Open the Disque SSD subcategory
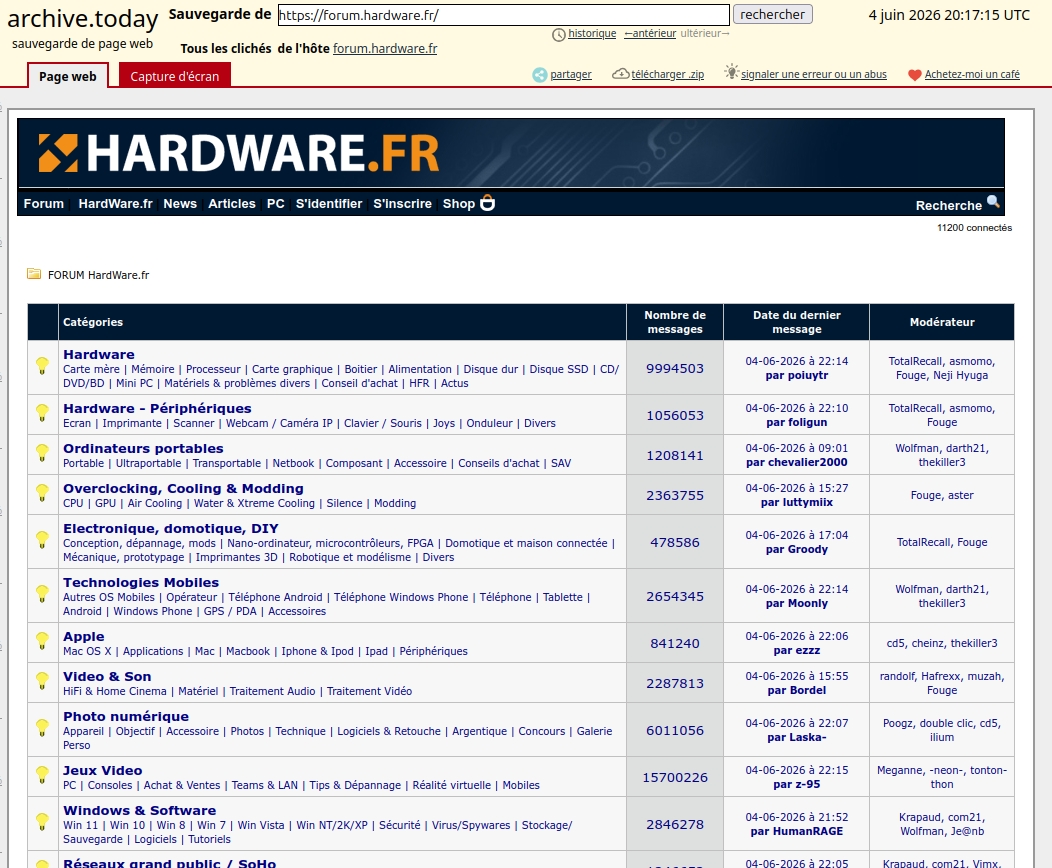This screenshot has height=868, width=1052. coord(559,369)
